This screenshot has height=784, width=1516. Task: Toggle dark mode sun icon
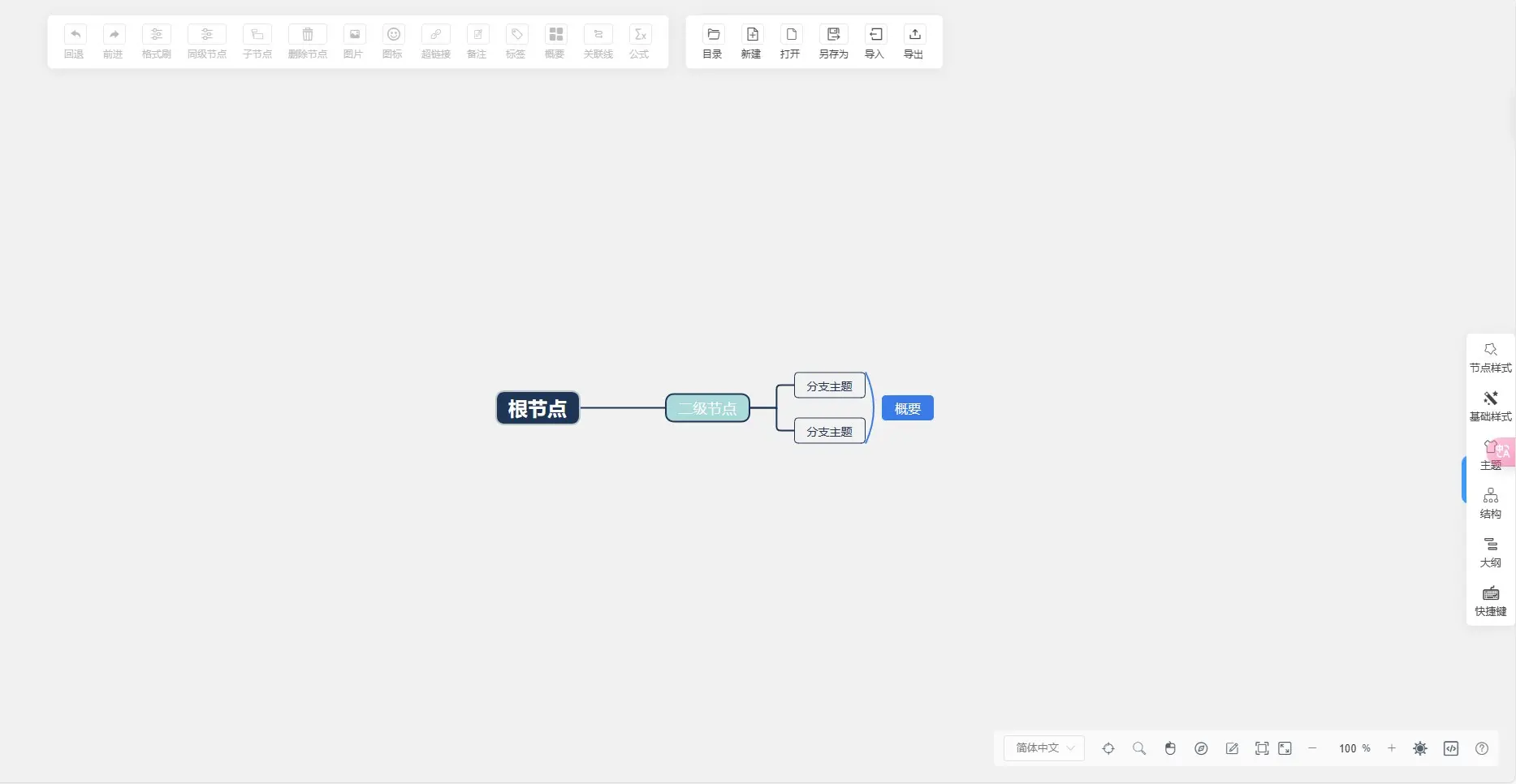pos(1419,748)
